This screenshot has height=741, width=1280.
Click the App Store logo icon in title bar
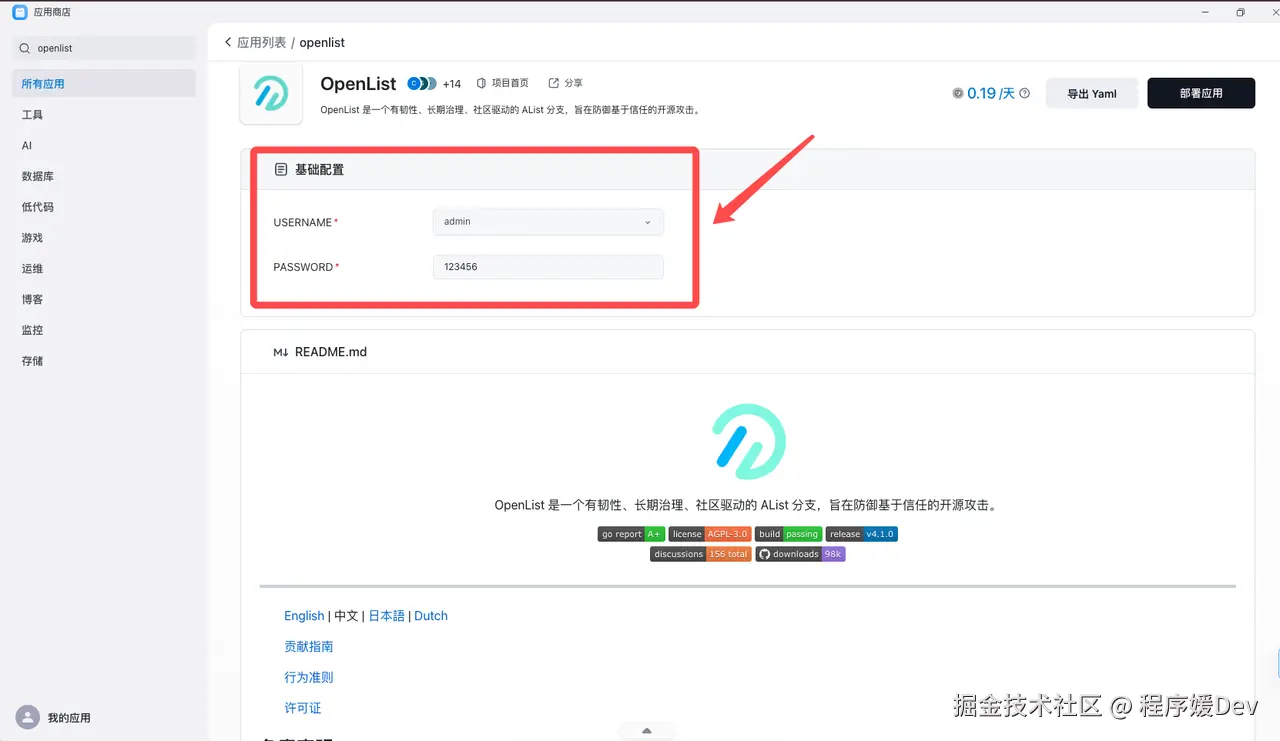pyautogui.click(x=20, y=12)
